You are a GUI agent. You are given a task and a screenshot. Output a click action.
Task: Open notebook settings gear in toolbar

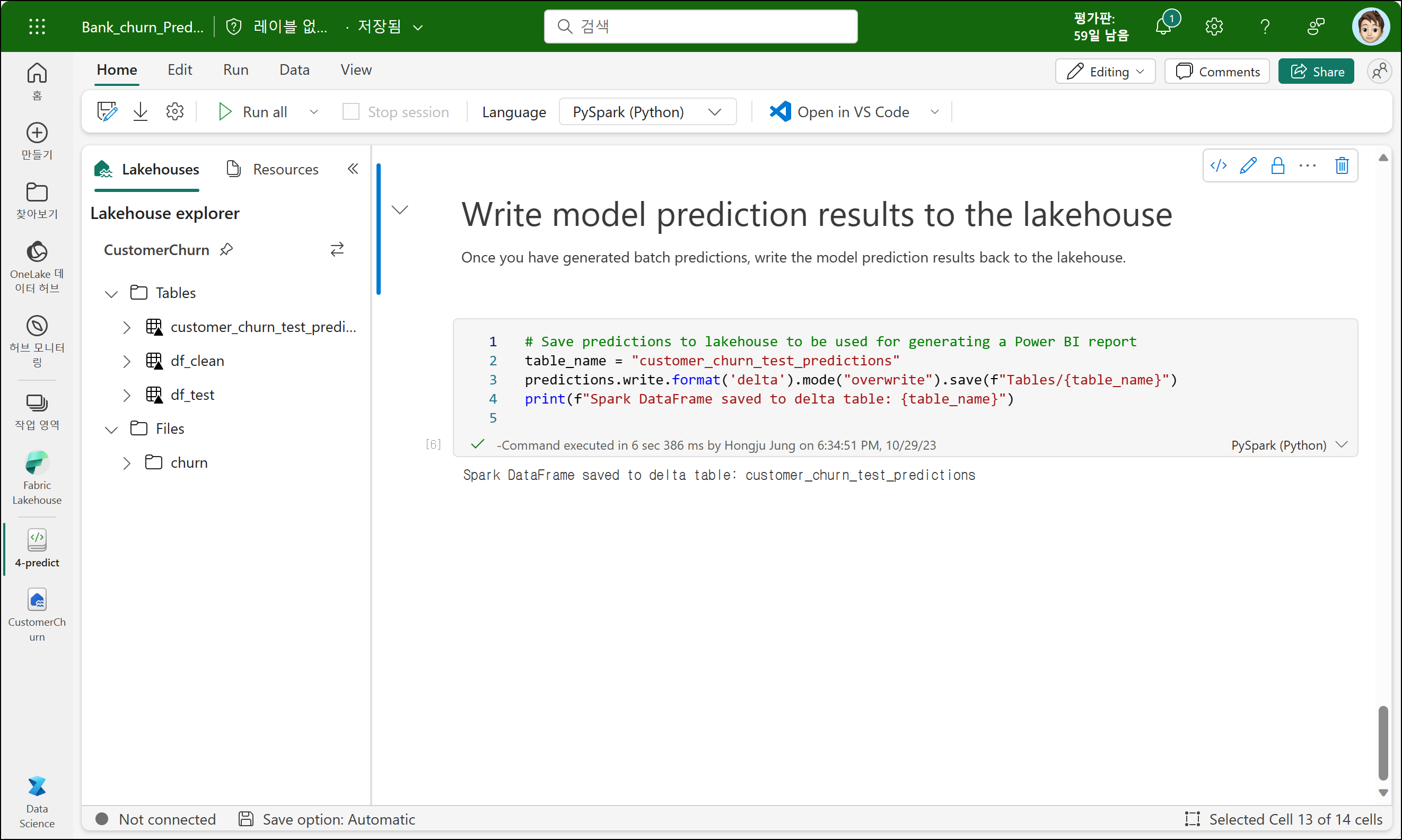click(175, 112)
